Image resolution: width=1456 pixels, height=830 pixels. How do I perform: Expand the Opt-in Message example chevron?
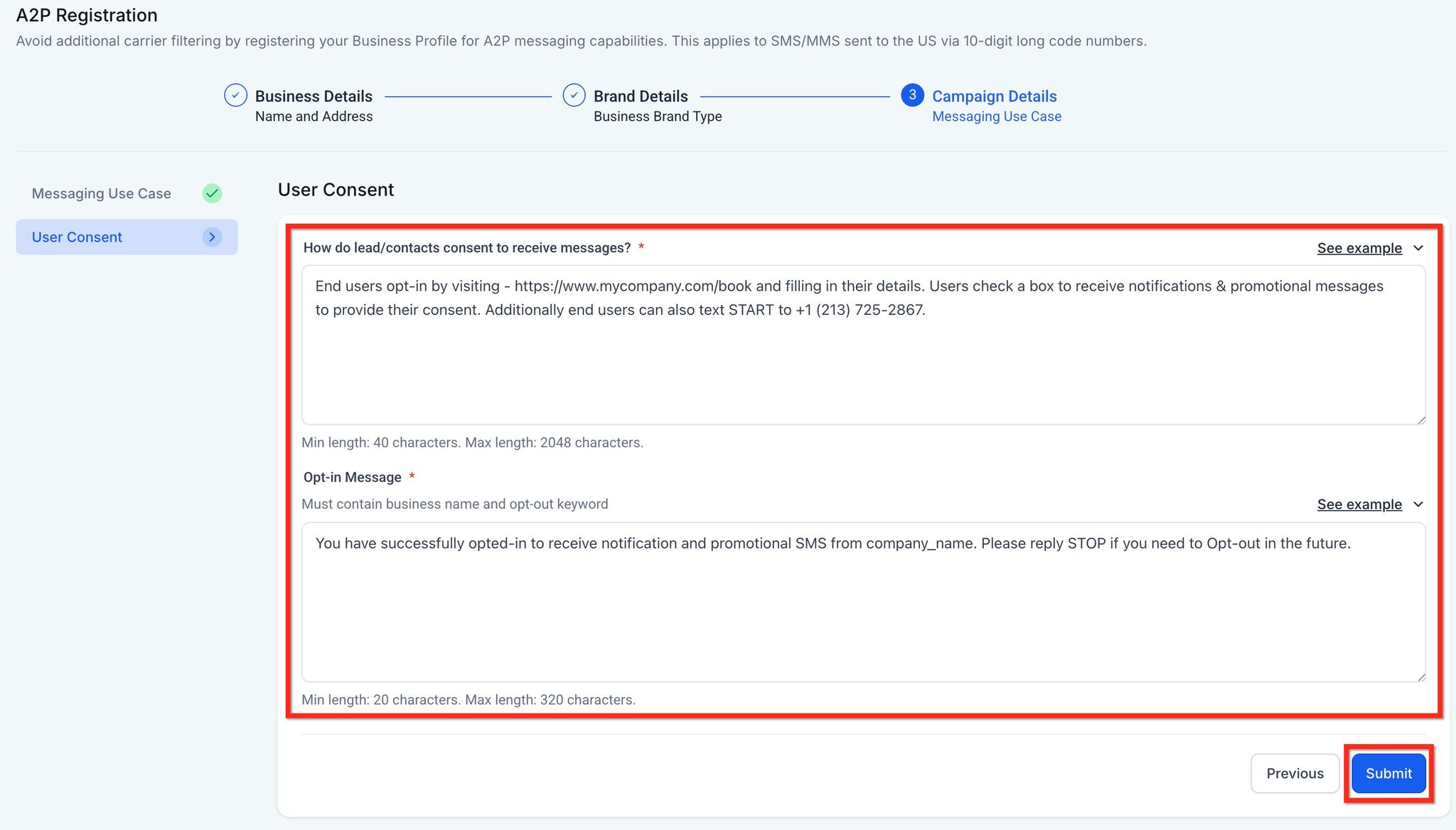1418,505
